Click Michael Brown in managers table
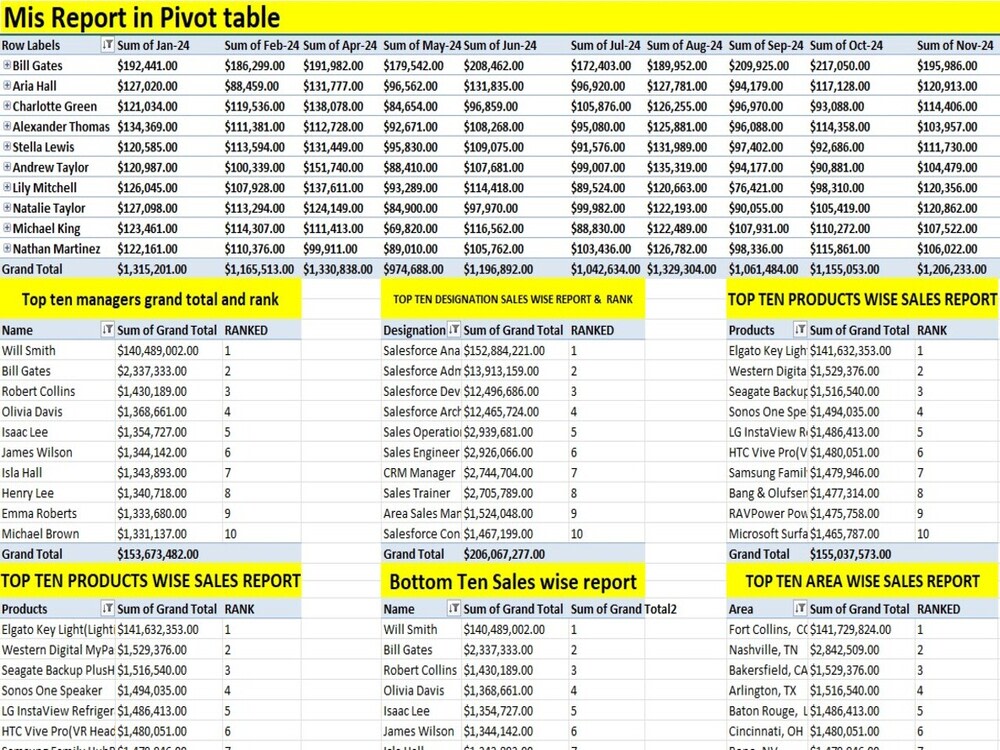Image resolution: width=1000 pixels, height=750 pixels. (40, 534)
